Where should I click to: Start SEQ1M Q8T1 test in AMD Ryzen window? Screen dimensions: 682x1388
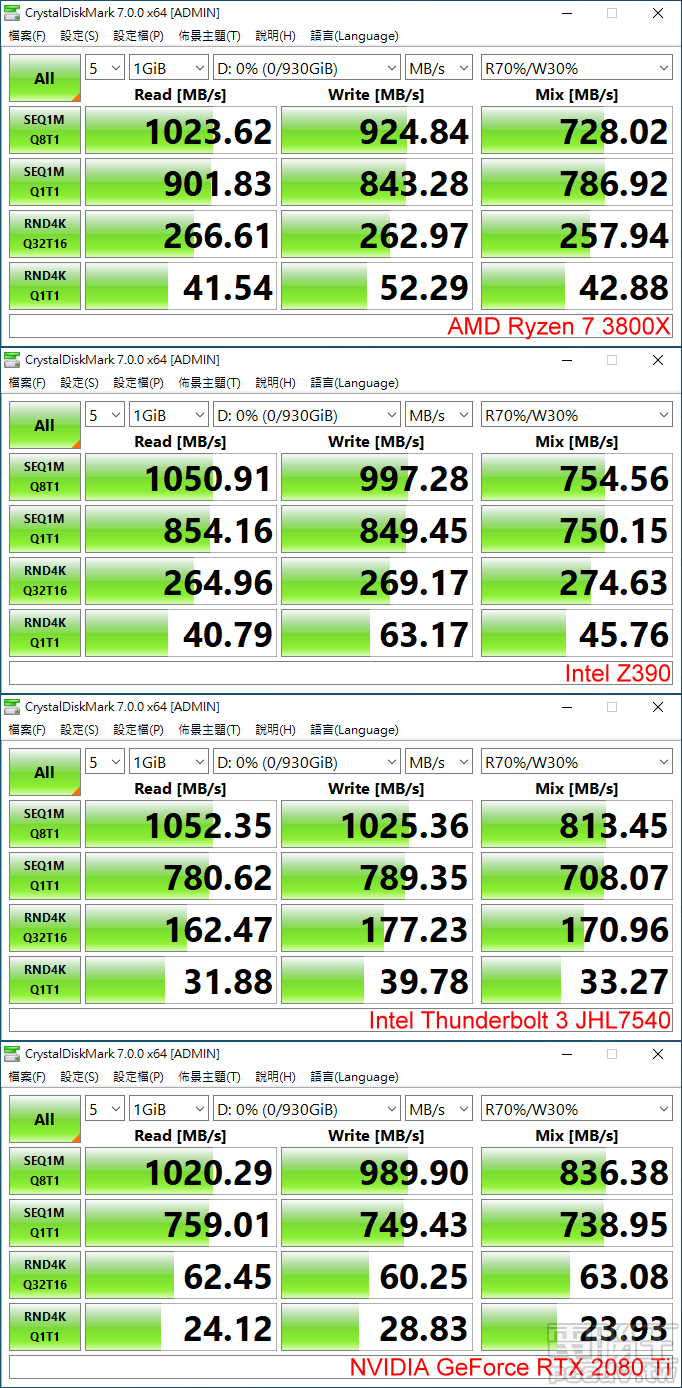(x=44, y=130)
